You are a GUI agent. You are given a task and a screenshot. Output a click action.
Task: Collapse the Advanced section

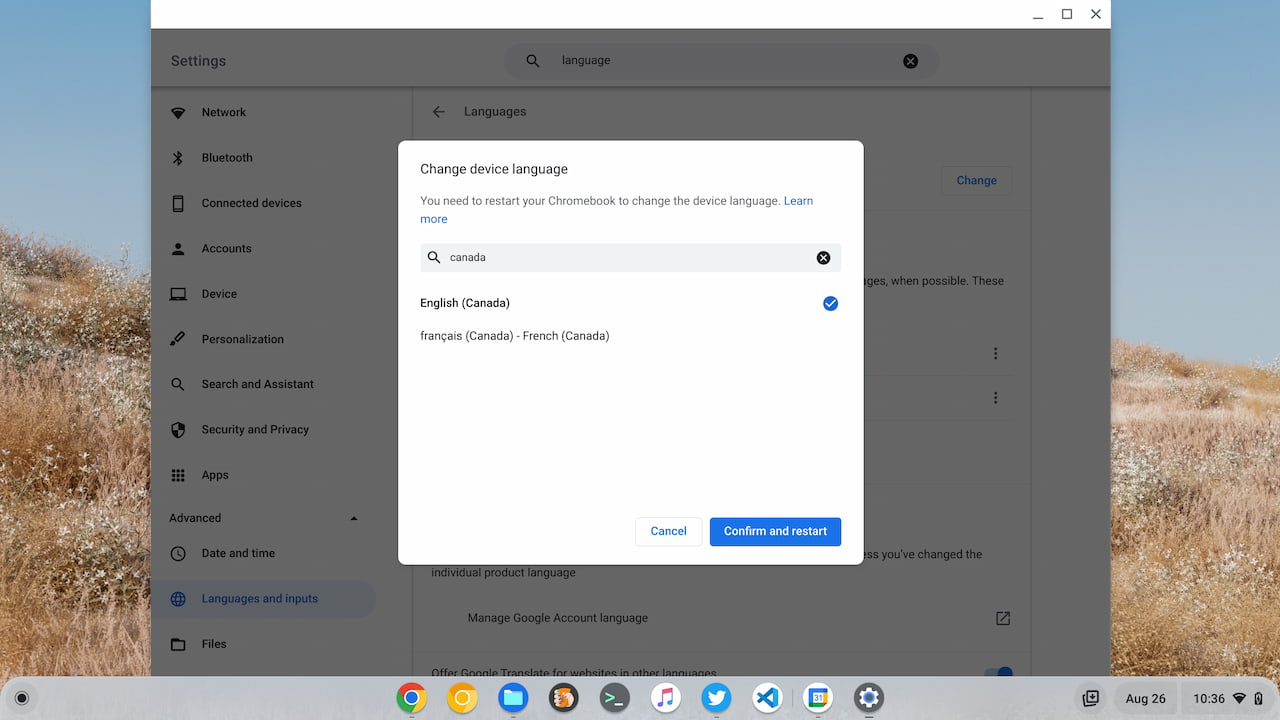[x=353, y=518]
